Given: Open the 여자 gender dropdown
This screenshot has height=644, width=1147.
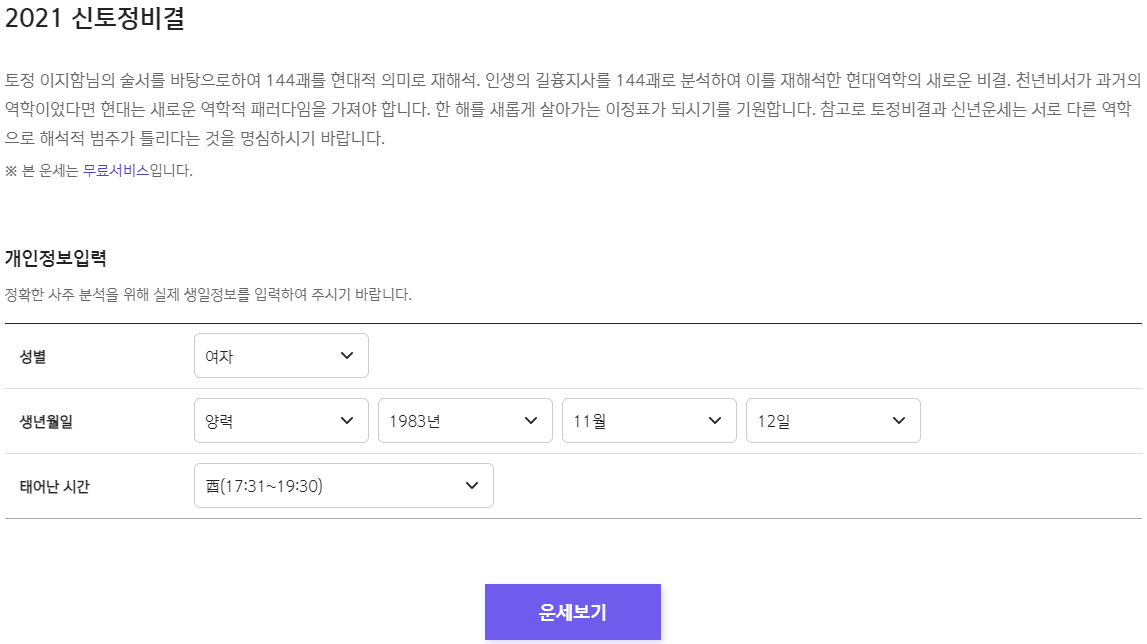Looking at the screenshot, I should (280, 355).
